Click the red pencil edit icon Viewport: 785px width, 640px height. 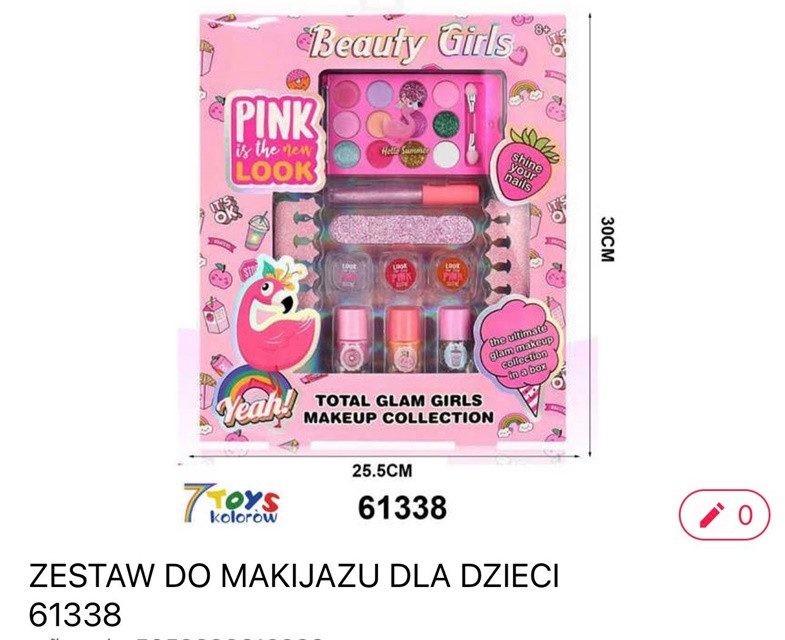pos(711,515)
